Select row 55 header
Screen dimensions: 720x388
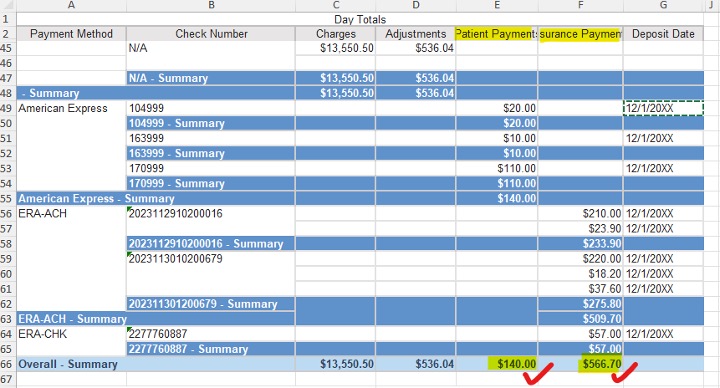tap(8, 198)
